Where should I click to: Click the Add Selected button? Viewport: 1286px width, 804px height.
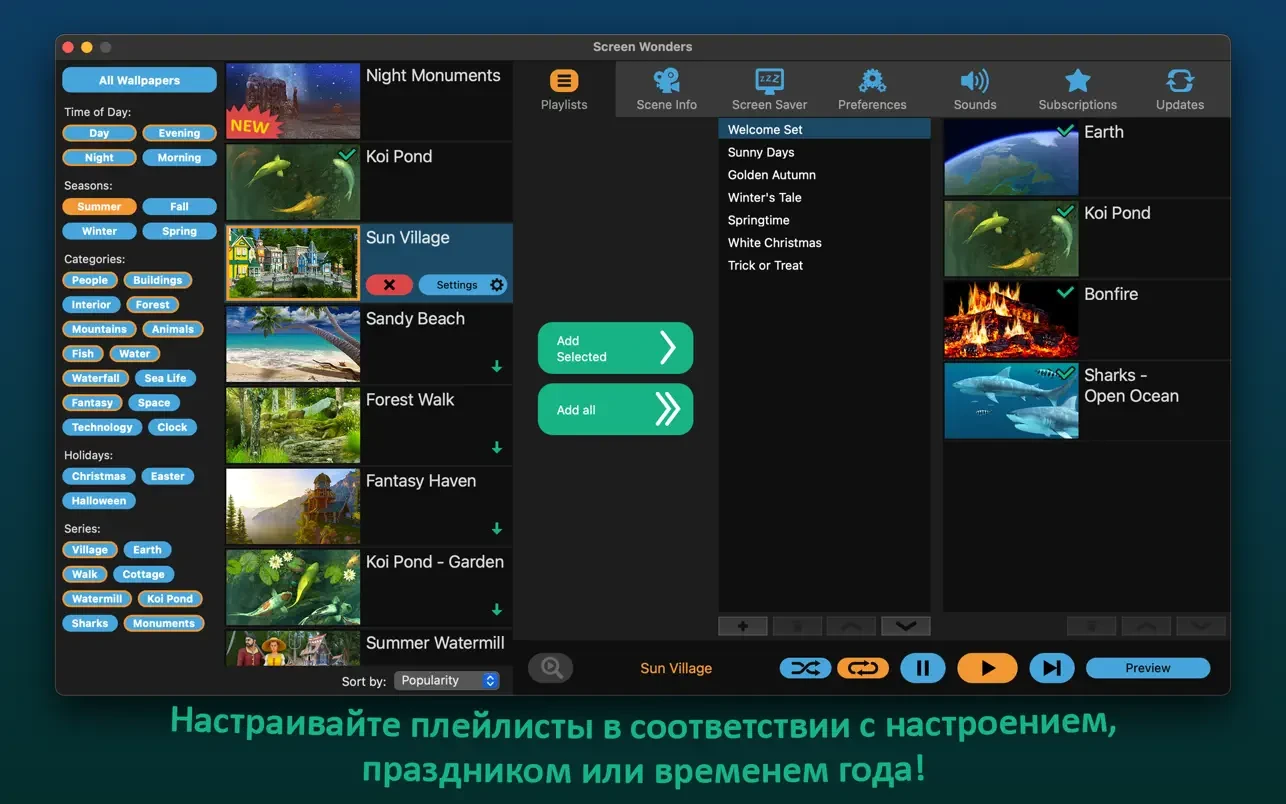point(615,348)
